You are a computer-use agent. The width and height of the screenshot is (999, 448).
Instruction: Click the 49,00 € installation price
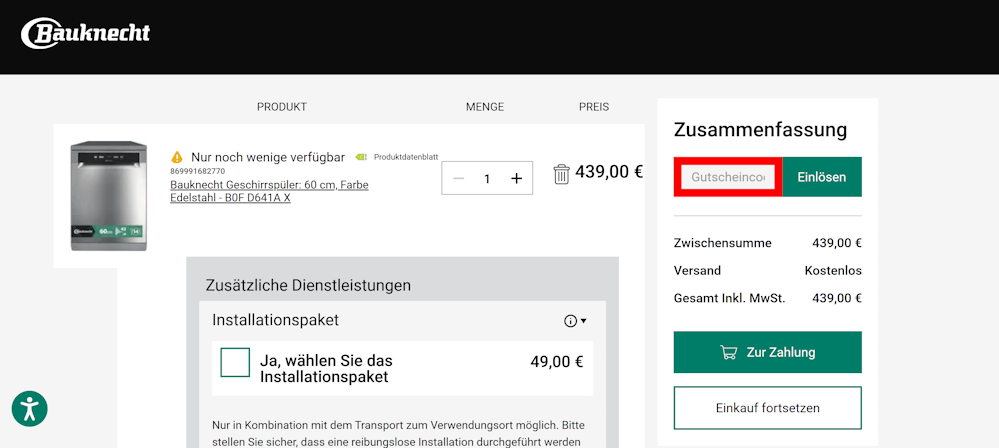[x=557, y=362]
